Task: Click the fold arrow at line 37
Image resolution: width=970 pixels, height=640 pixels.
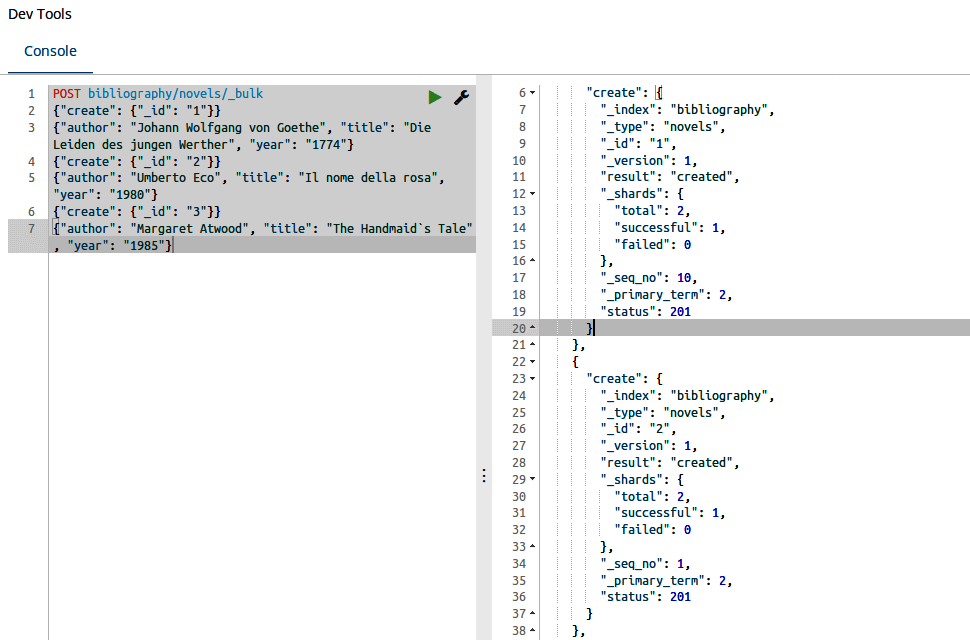Action: 531,613
